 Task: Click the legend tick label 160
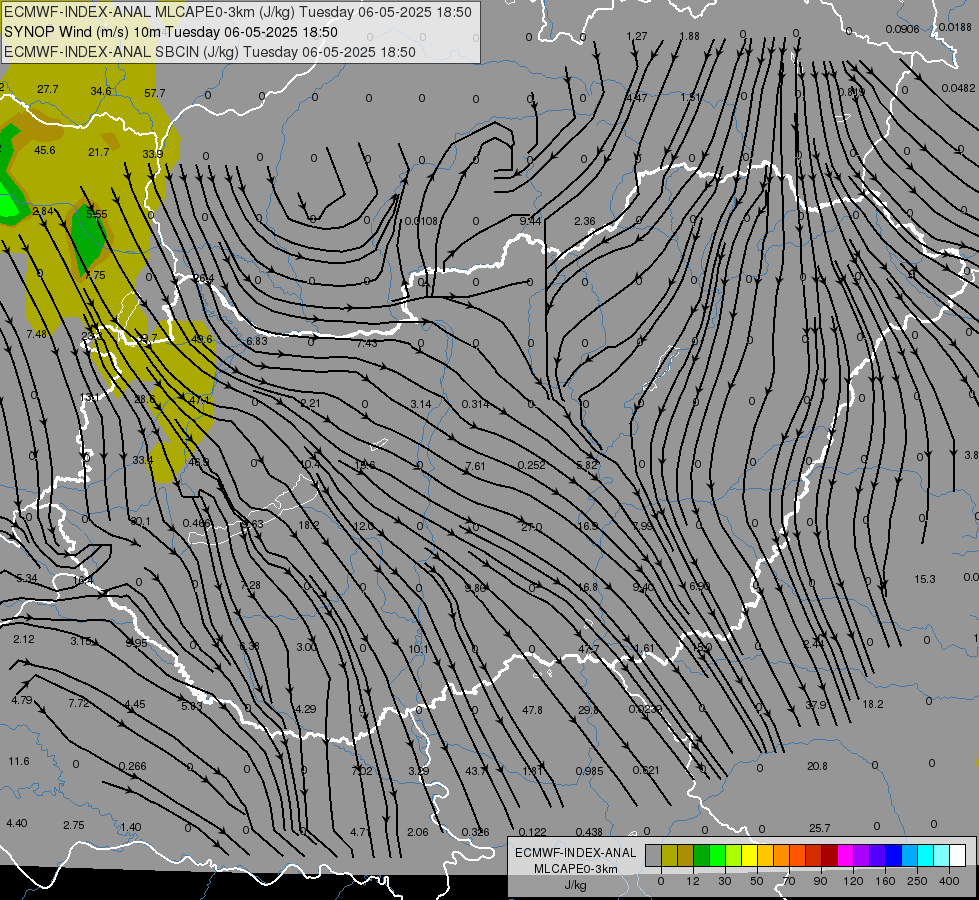[x=885, y=881]
